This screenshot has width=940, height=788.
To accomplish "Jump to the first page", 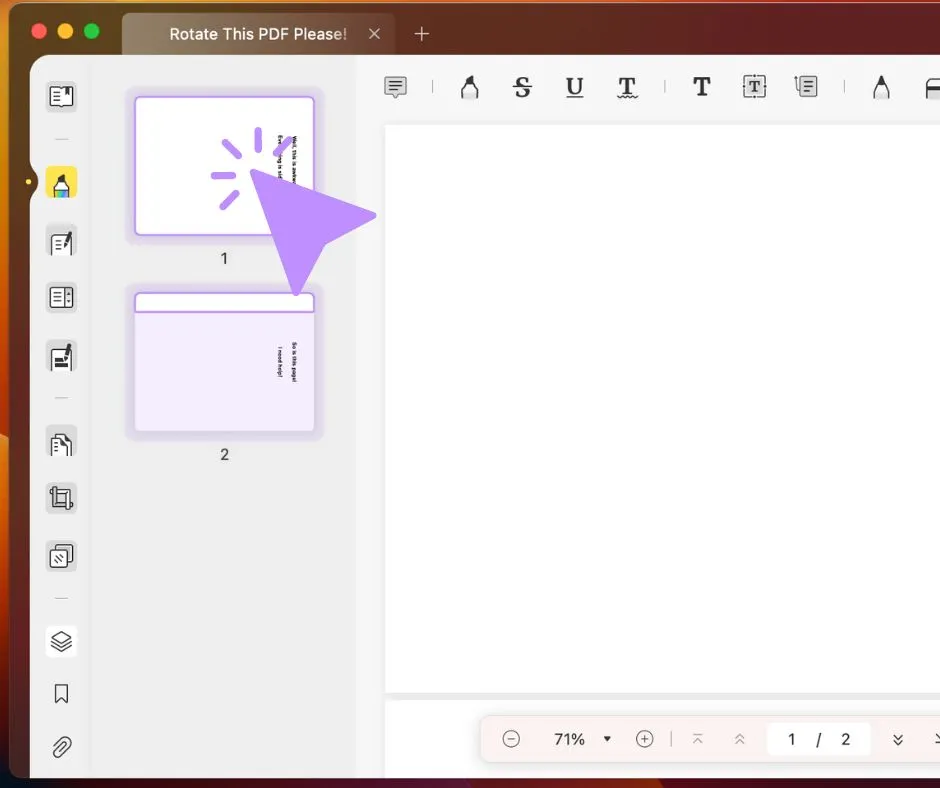I will (x=697, y=739).
